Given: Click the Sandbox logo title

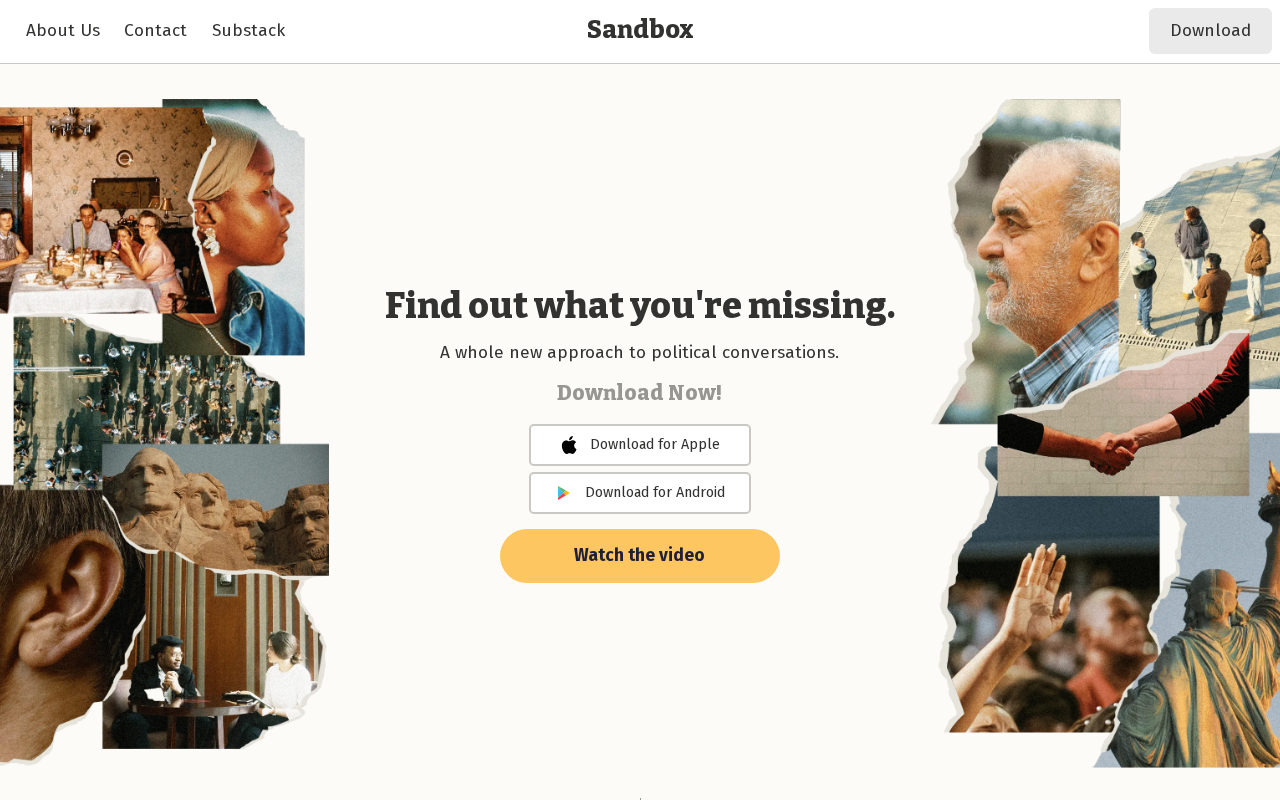Looking at the screenshot, I should tap(640, 30).
